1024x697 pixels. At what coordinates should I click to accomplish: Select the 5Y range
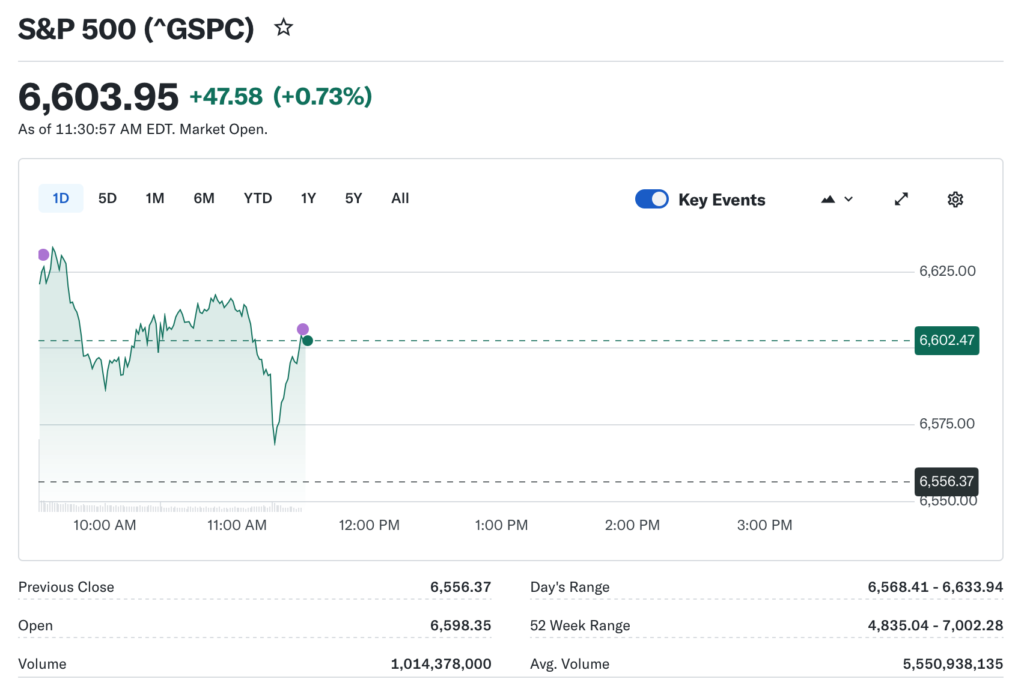[x=353, y=199]
